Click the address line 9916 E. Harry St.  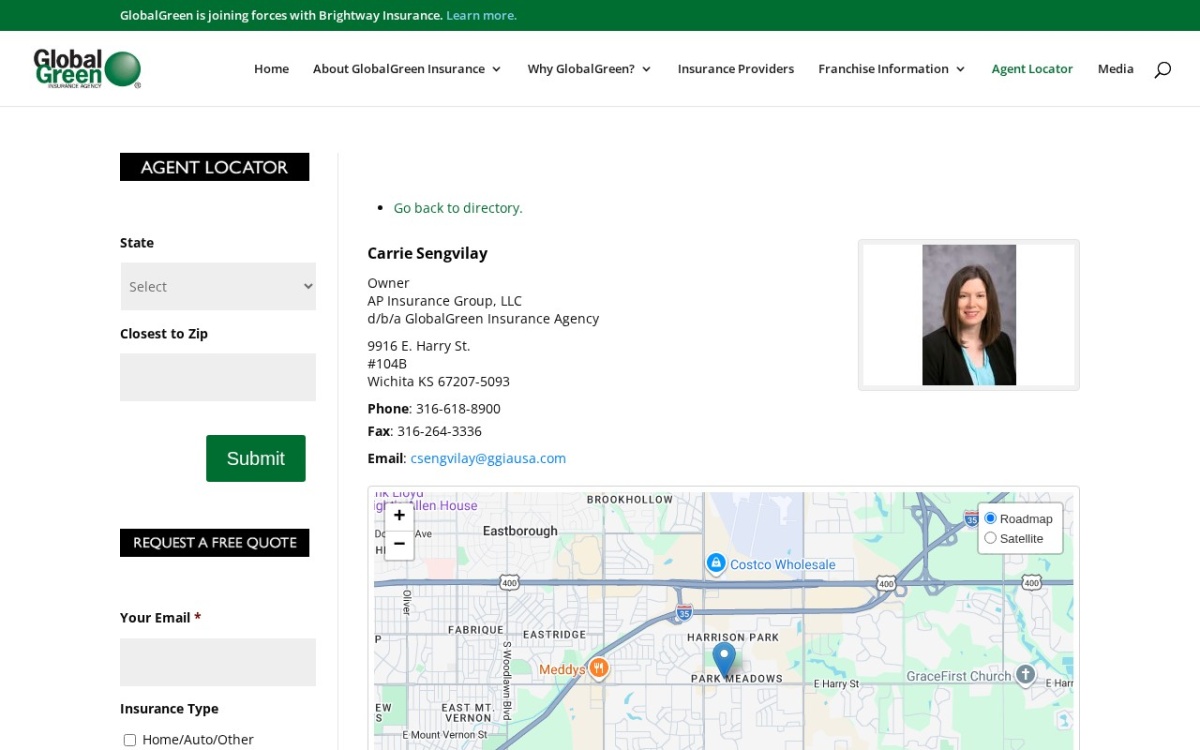tap(419, 346)
